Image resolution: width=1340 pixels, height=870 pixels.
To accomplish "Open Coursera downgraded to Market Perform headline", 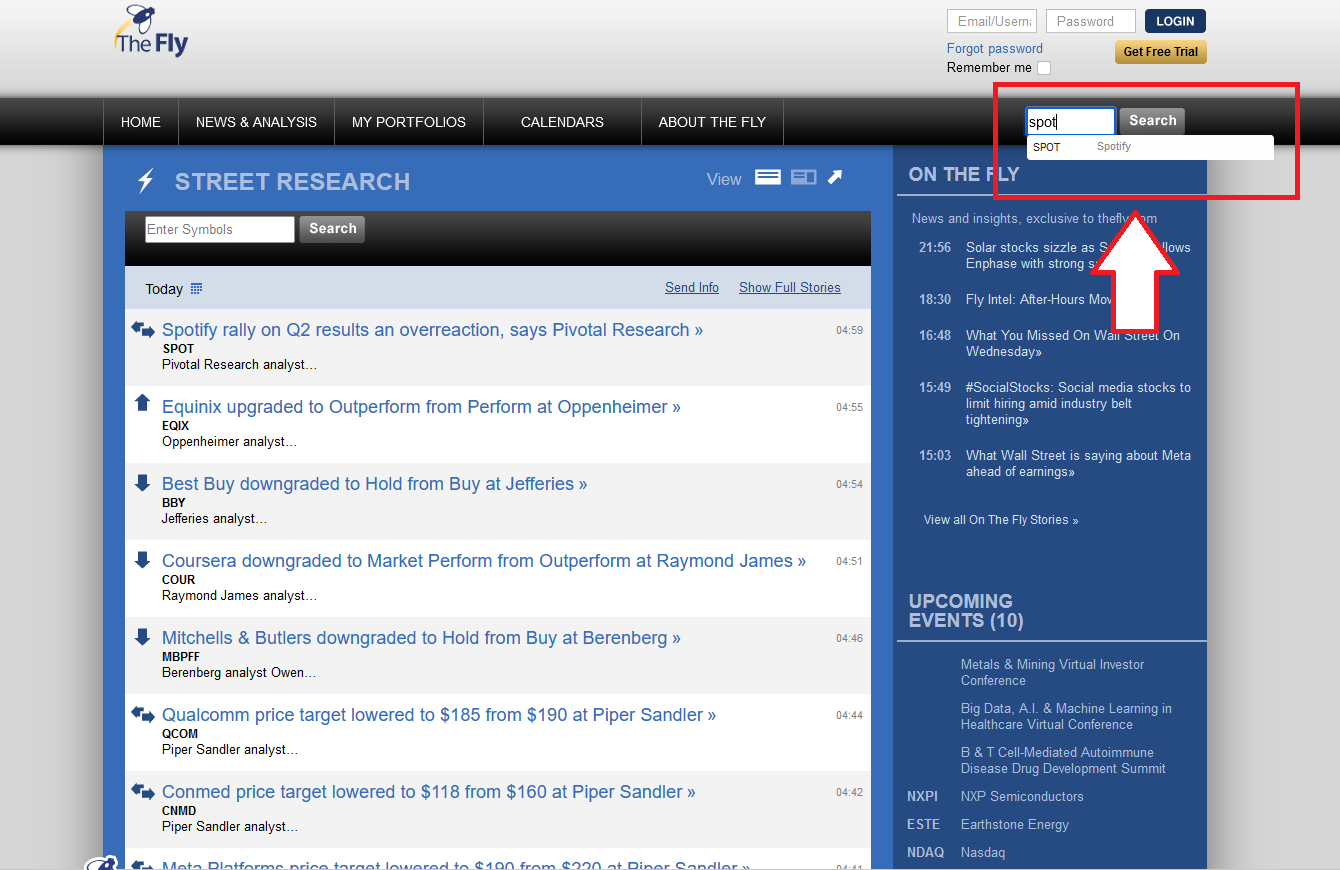I will pos(484,561).
